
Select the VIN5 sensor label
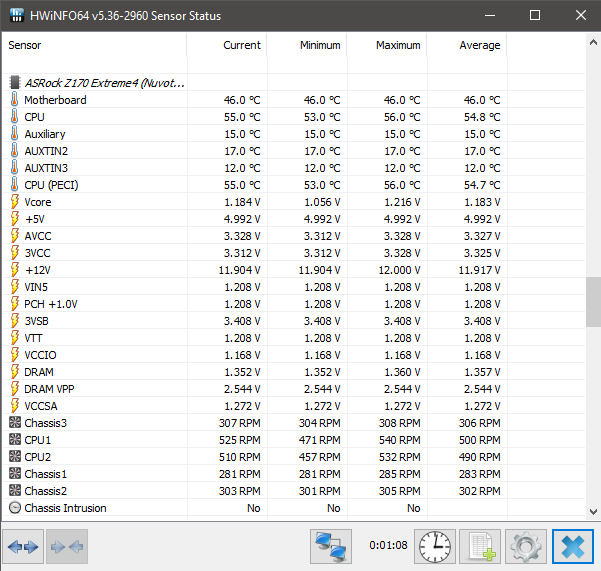tap(36, 287)
